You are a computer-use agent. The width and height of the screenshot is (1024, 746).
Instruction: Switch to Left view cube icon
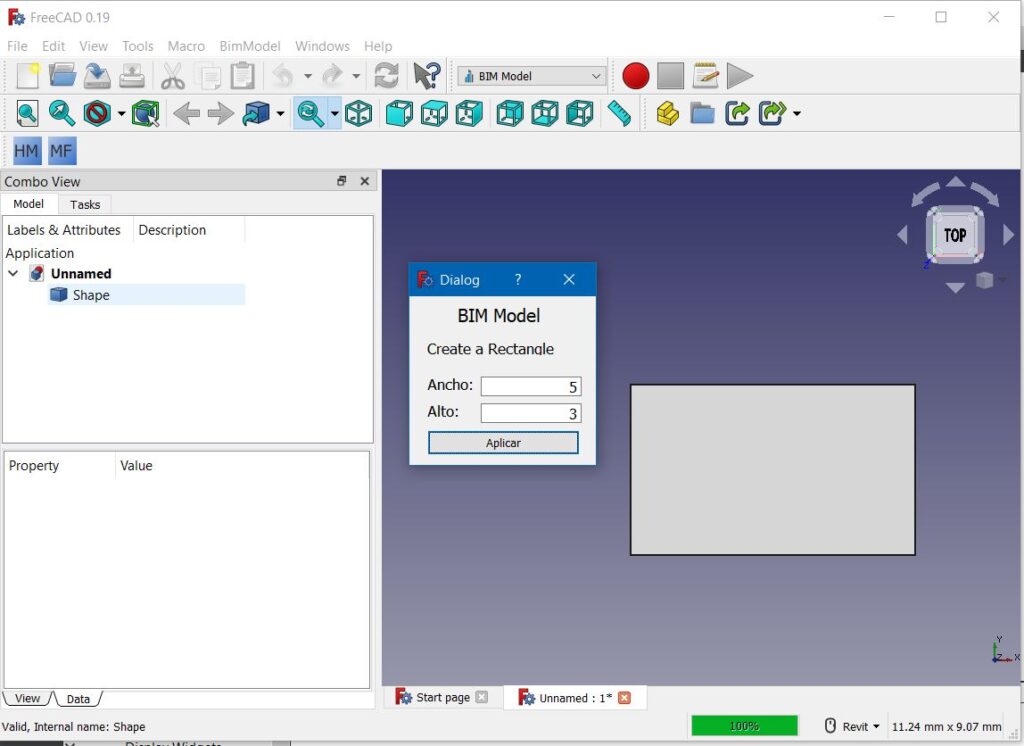click(x=580, y=114)
